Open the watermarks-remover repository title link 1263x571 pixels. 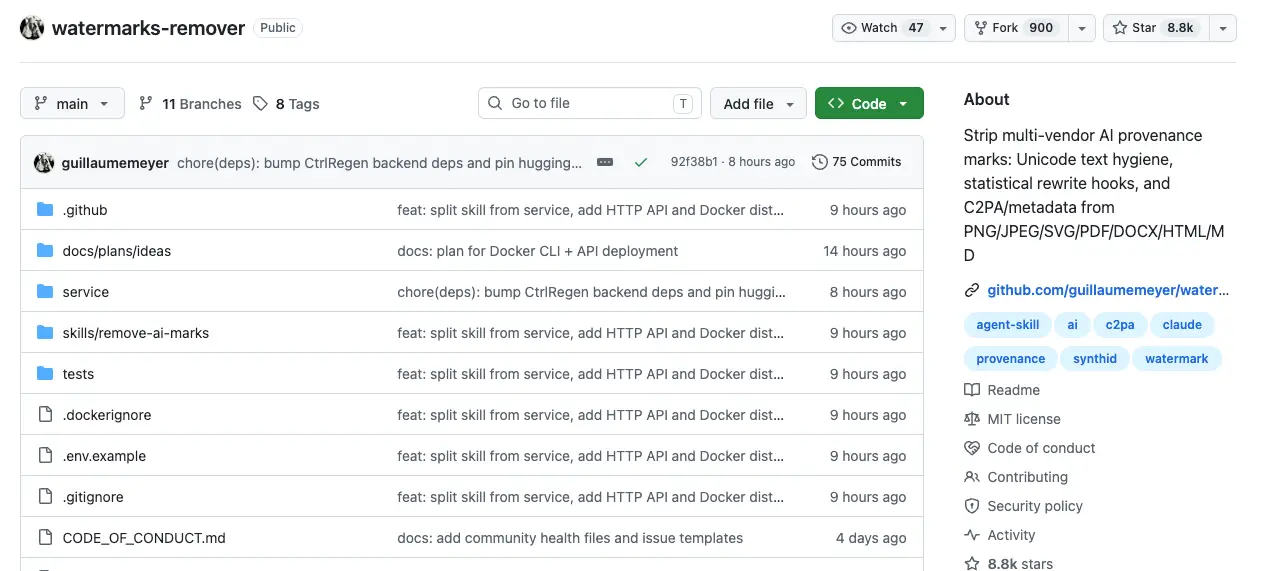pos(148,28)
